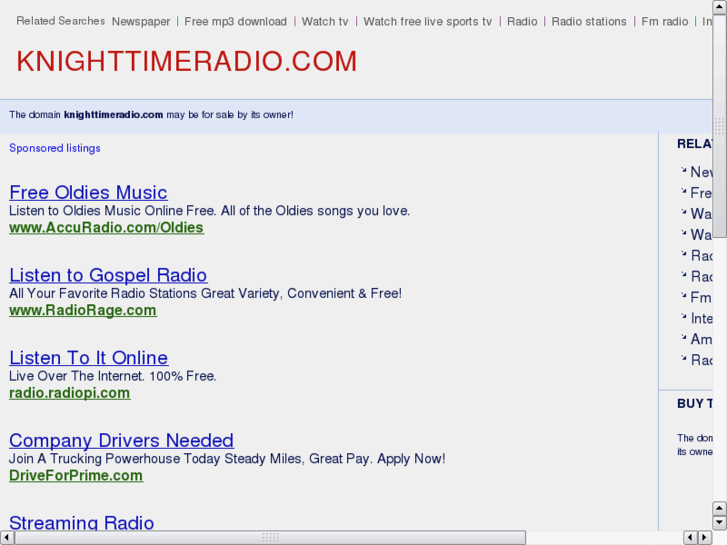The height and width of the screenshot is (545, 727).
Task: Click sidebar related link starting with Fre
Action: pyautogui.click(x=701, y=193)
